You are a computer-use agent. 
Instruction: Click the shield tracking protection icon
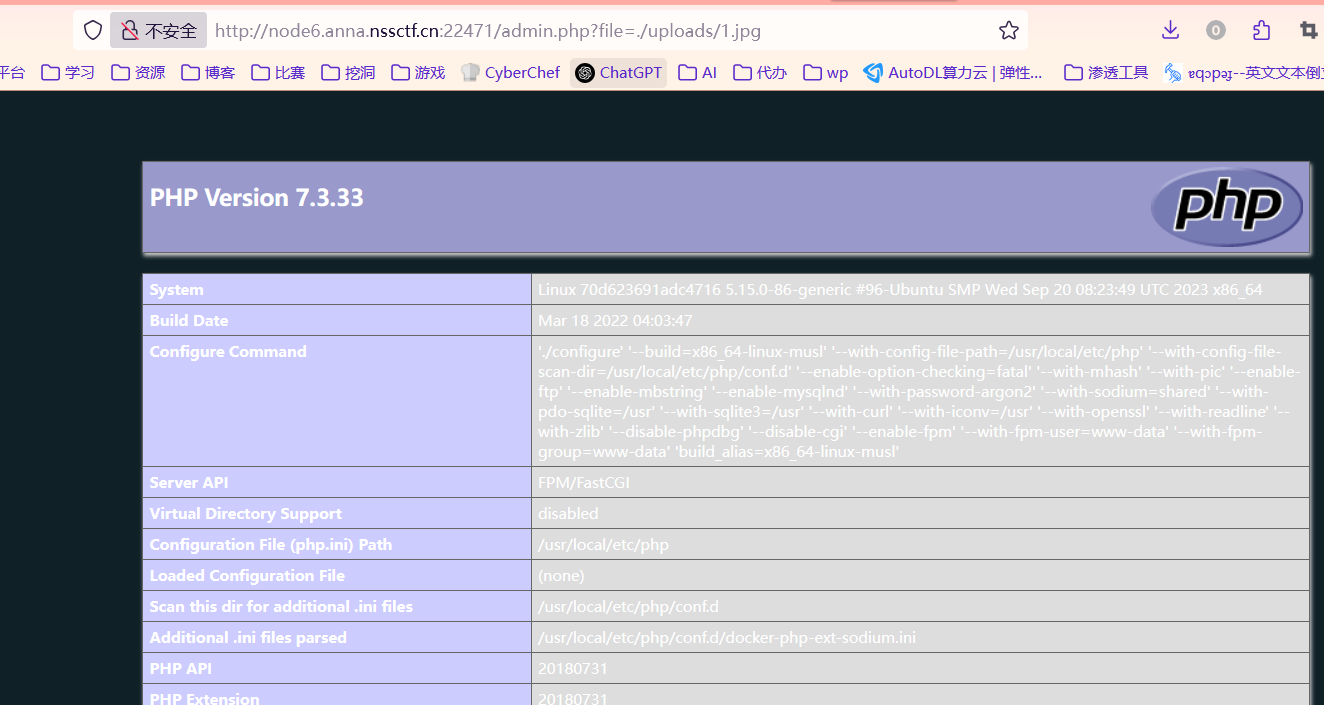coord(93,30)
